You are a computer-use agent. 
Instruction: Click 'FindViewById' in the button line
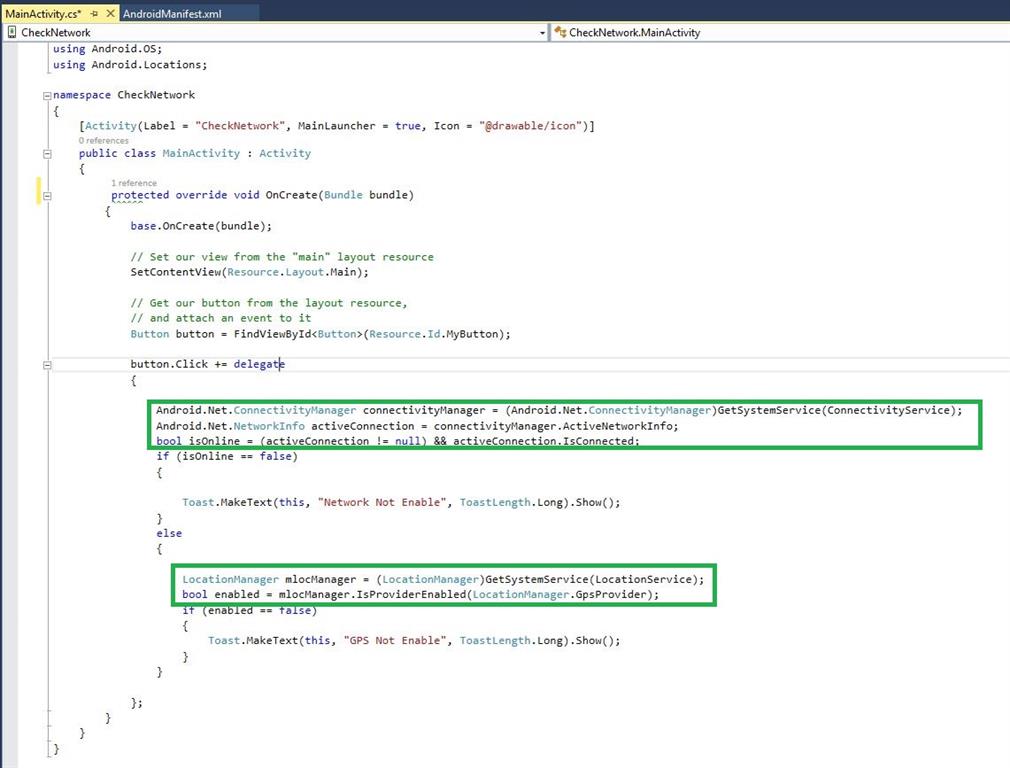[x=272, y=334]
